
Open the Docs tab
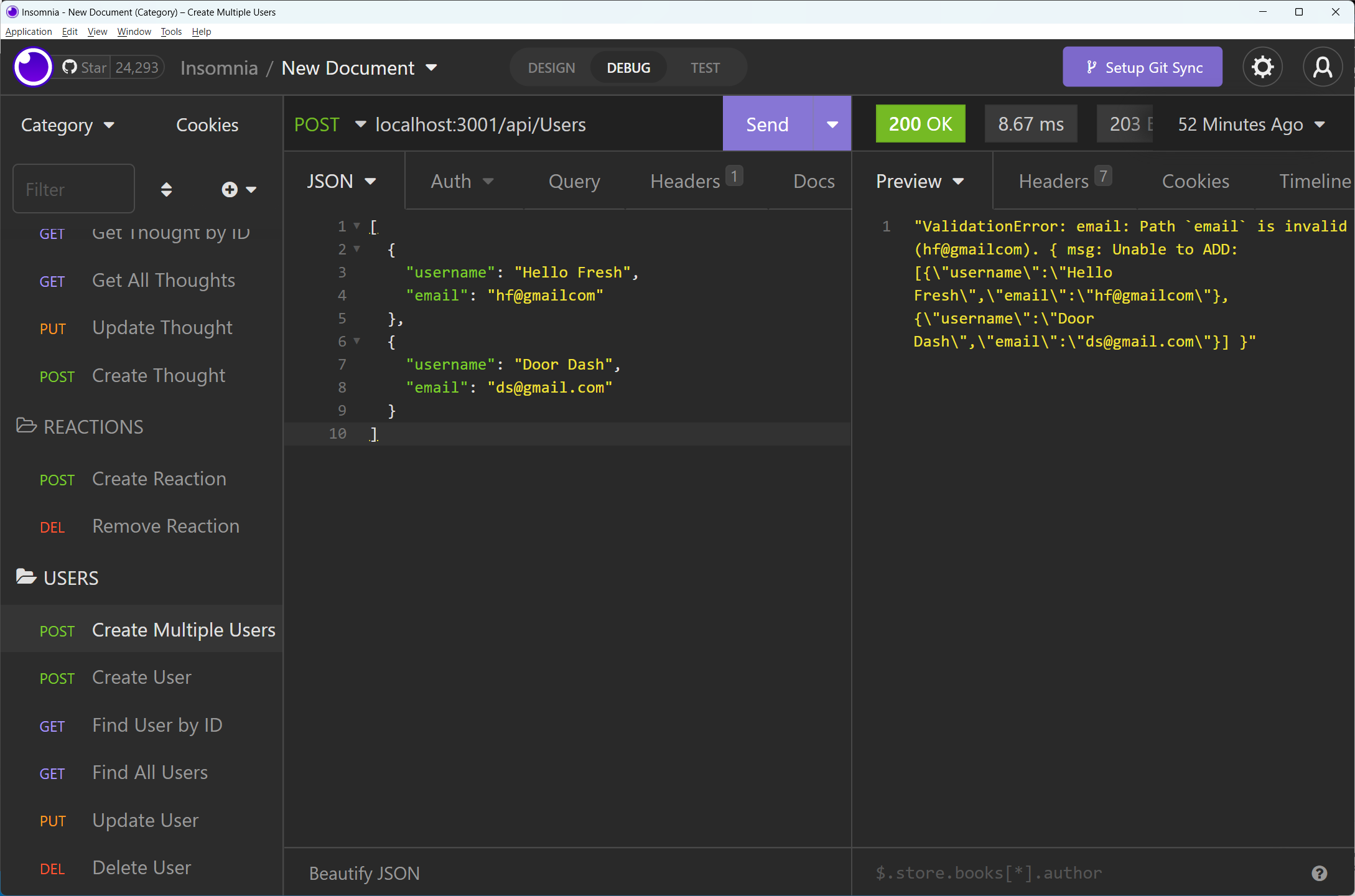814,181
